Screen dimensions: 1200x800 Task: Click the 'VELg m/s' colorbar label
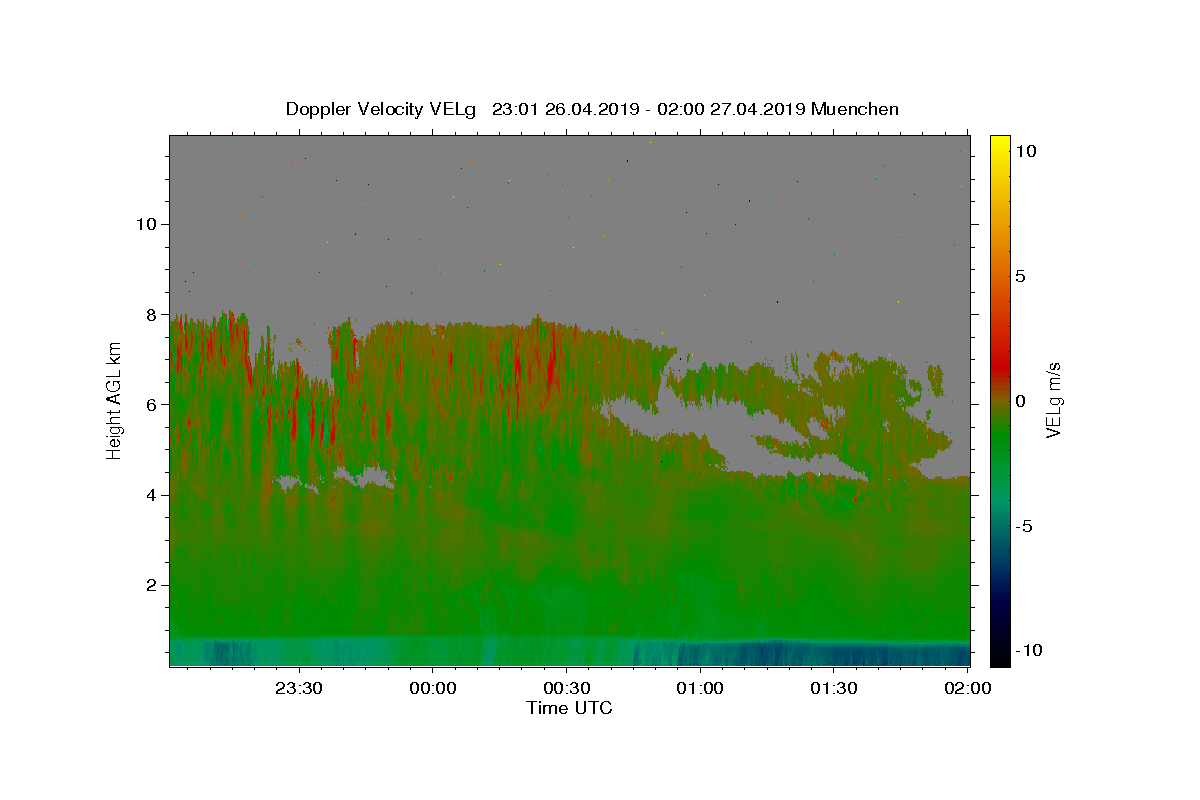tap(1053, 400)
